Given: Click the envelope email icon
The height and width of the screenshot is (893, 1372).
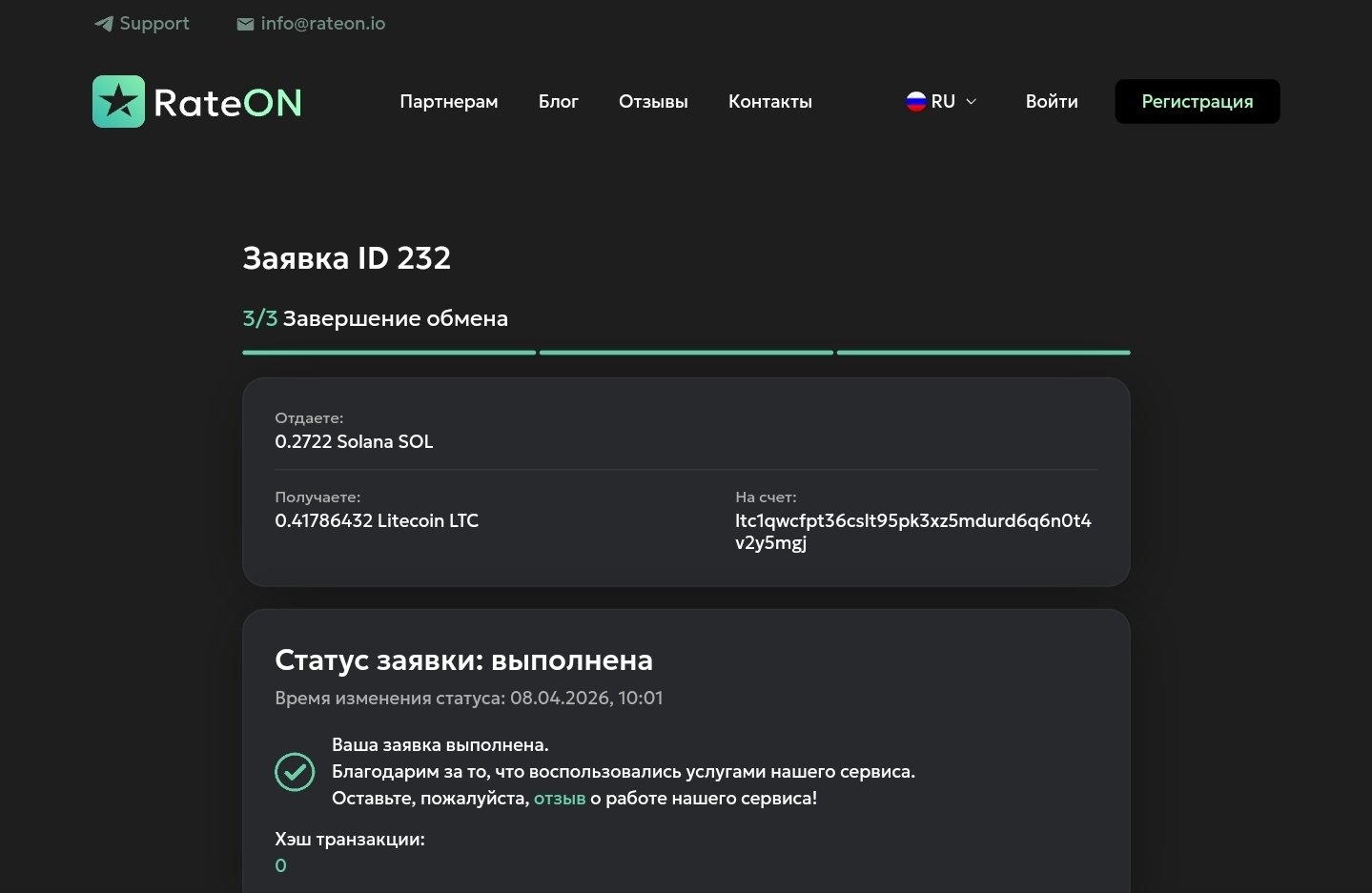Looking at the screenshot, I should point(245,24).
